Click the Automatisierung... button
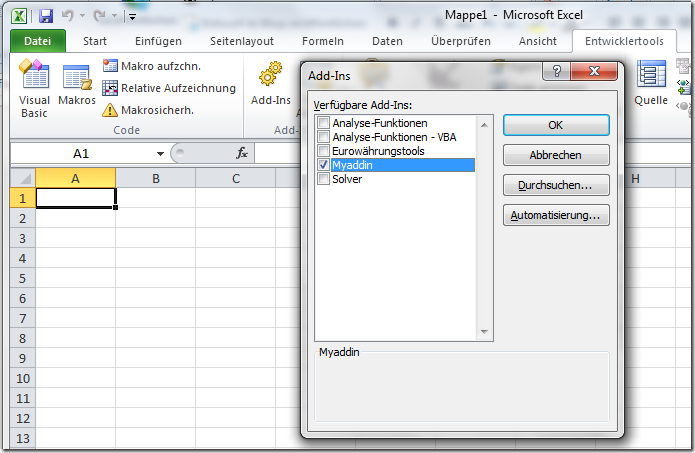 [x=556, y=215]
